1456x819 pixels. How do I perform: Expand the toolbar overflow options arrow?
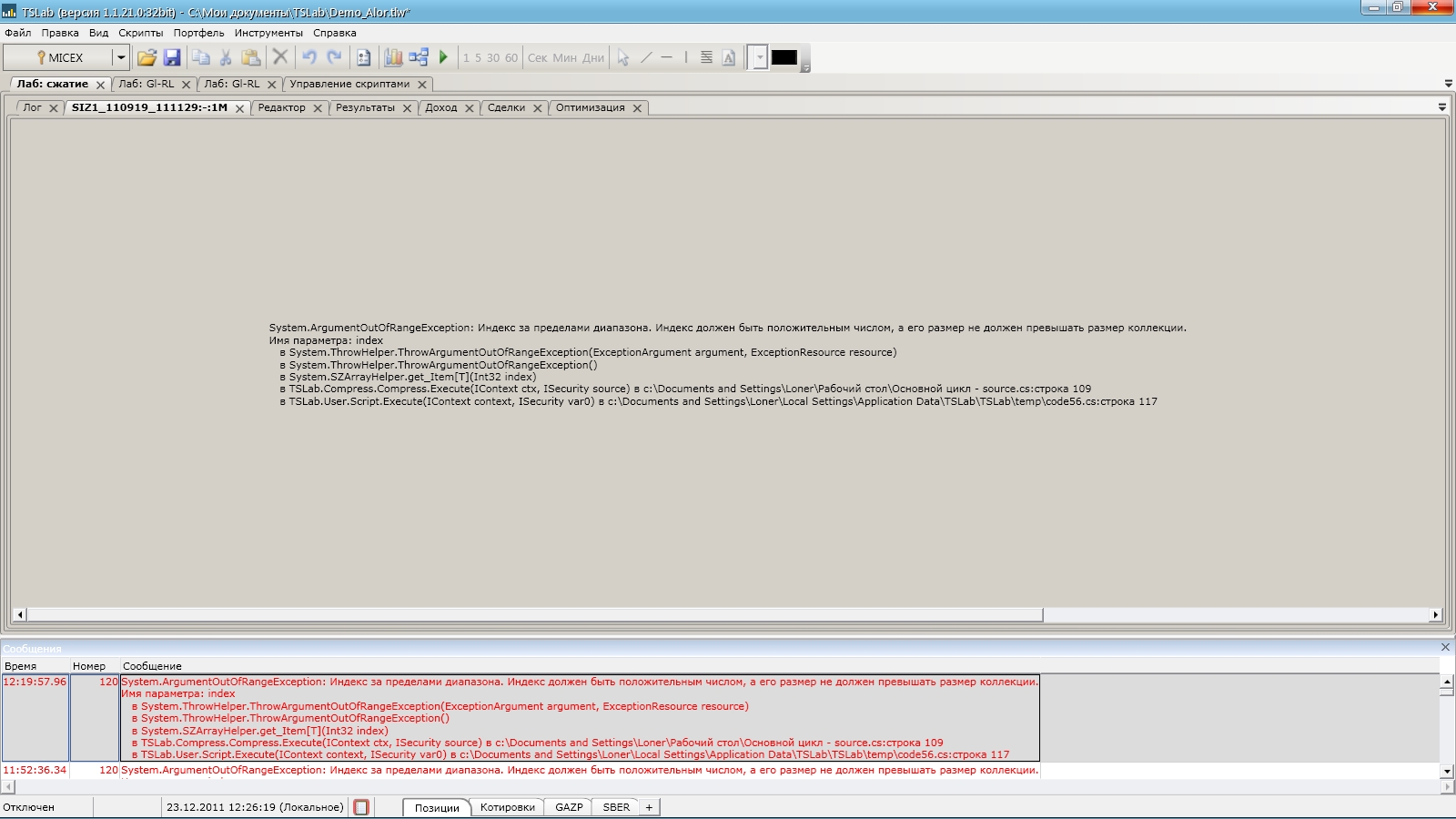tap(805, 67)
